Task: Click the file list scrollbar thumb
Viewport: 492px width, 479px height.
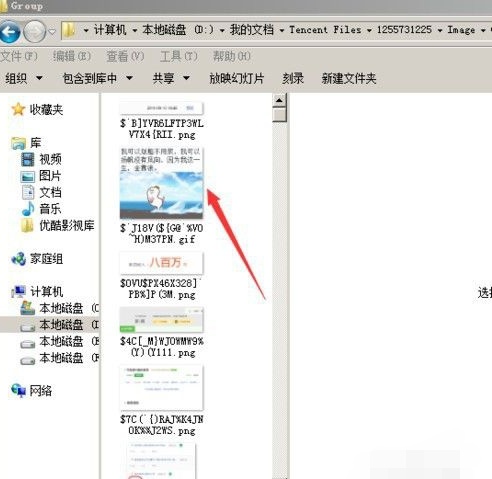Action: [279, 114]
